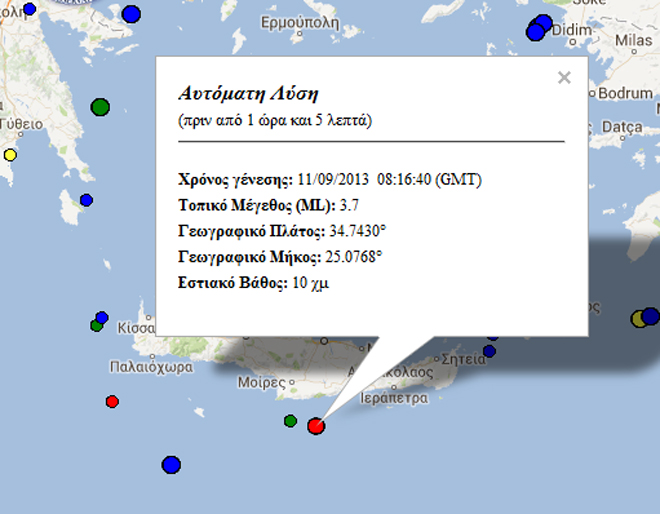Click the large blue marker in the sea southwest of Crete
660x514 pixels.
point(171,465)
